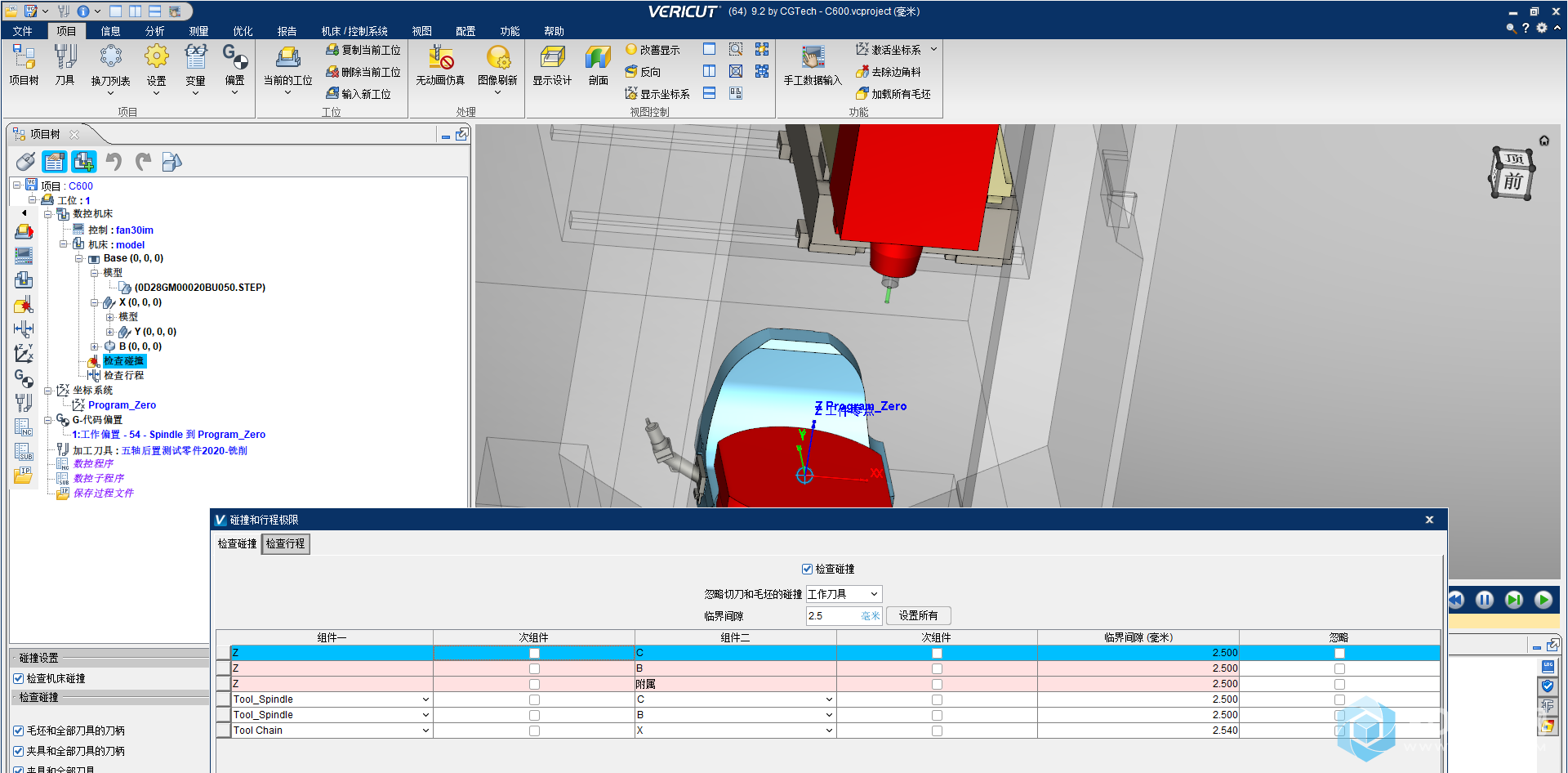
Task: Click 反向 reverse view button
Action: point(643,72)
